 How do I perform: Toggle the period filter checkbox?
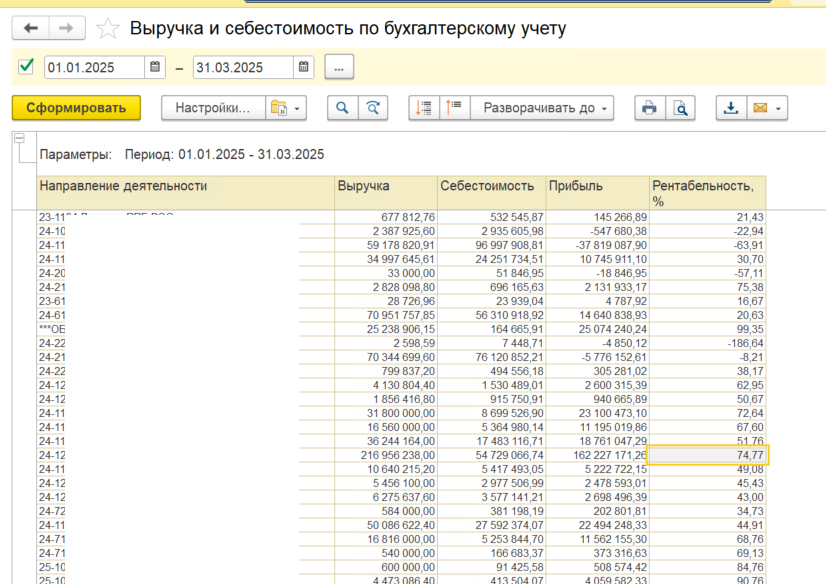pyautogui.click(x=27, y=67)
